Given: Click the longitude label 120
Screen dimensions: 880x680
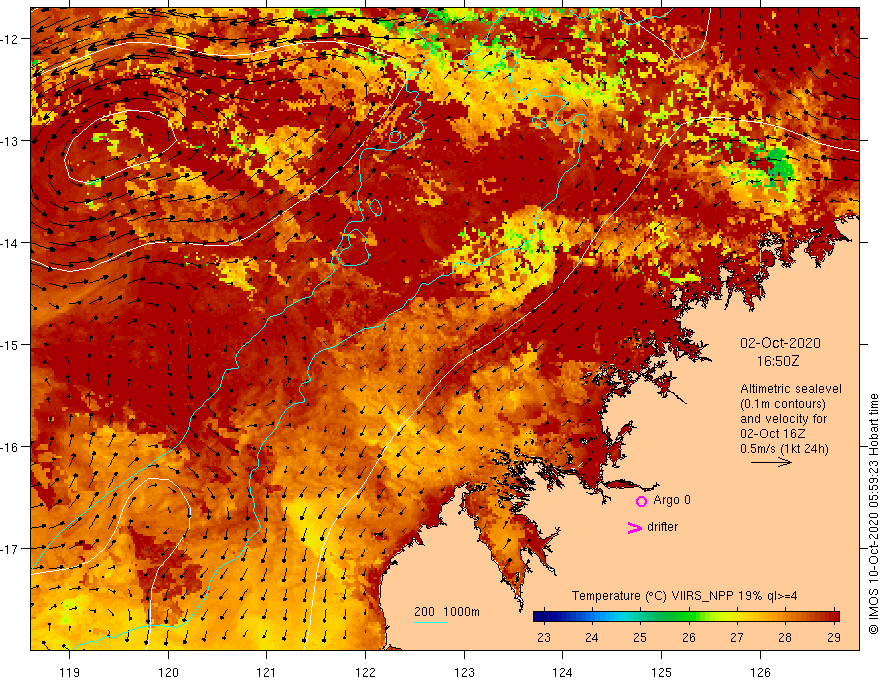Looking at the screenshot, I should tap(168, 672).
